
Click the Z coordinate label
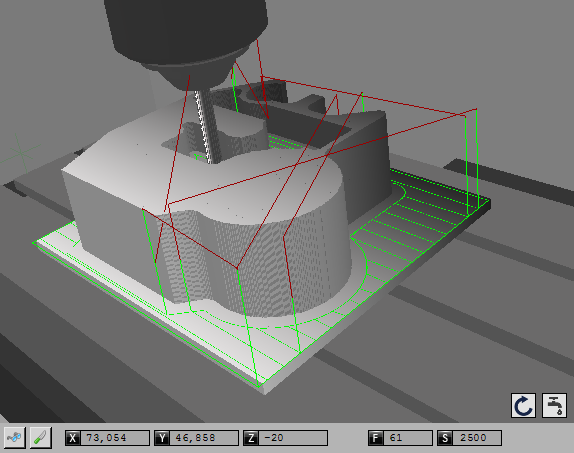[x=251, y=438]
